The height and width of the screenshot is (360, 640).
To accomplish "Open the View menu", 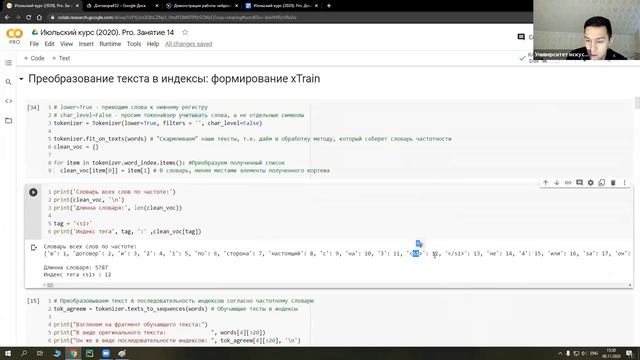I will click(67, 44).
